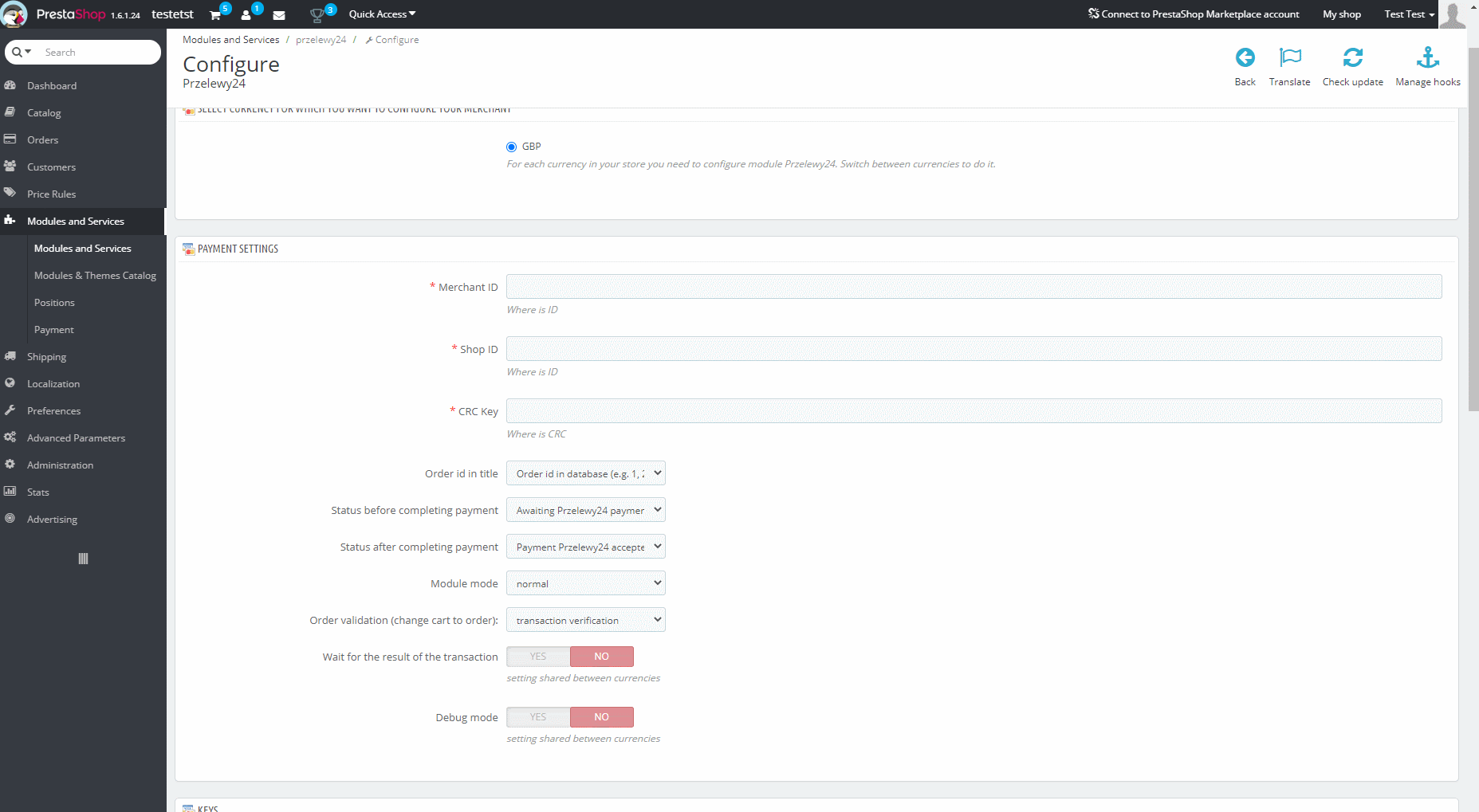Open the messages envelope icon
This screenshot has width=1479, height=812.
(x=279, y=14)
